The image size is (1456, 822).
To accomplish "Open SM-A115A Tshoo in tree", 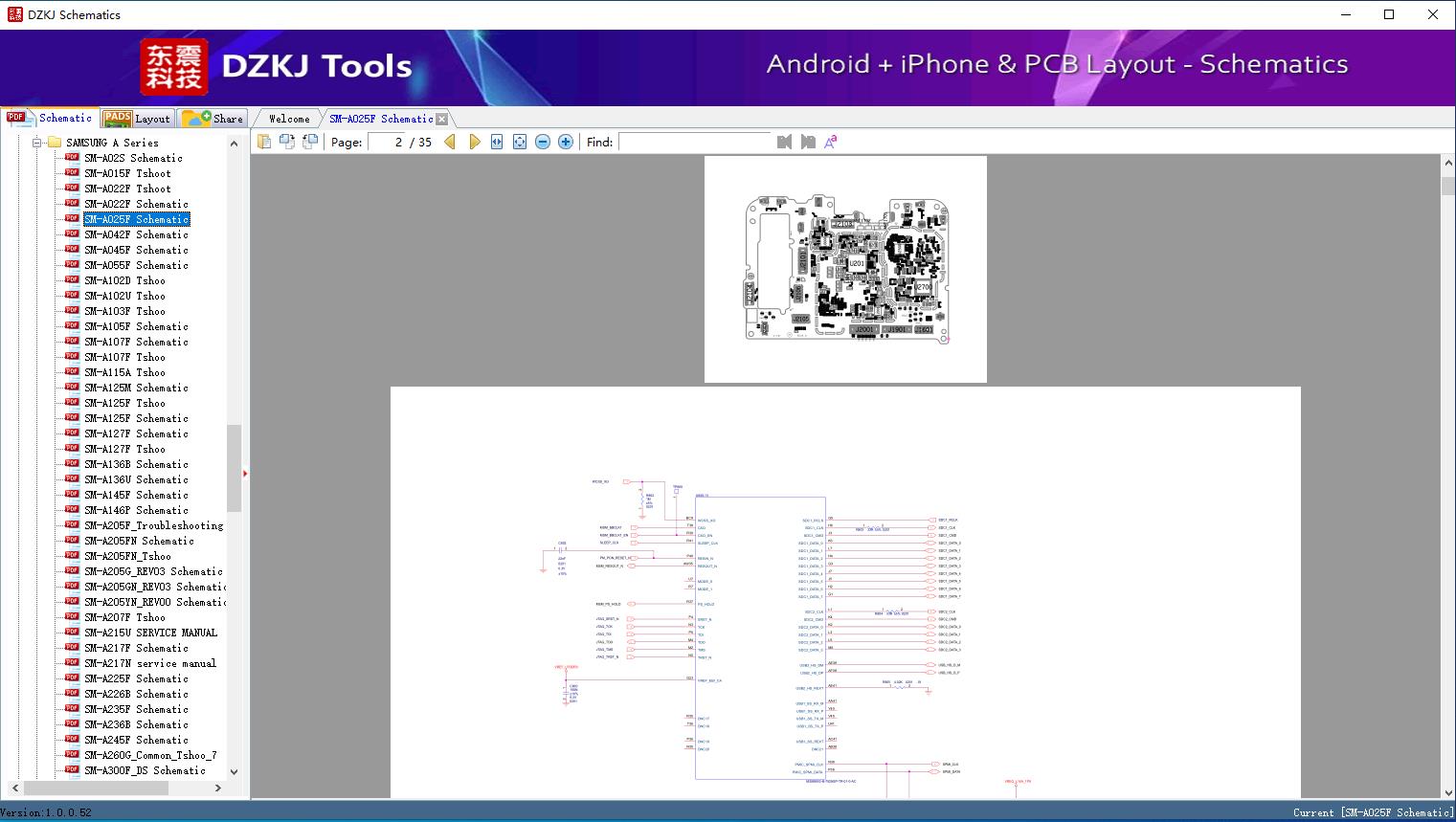I will click(x=124, y=372).
